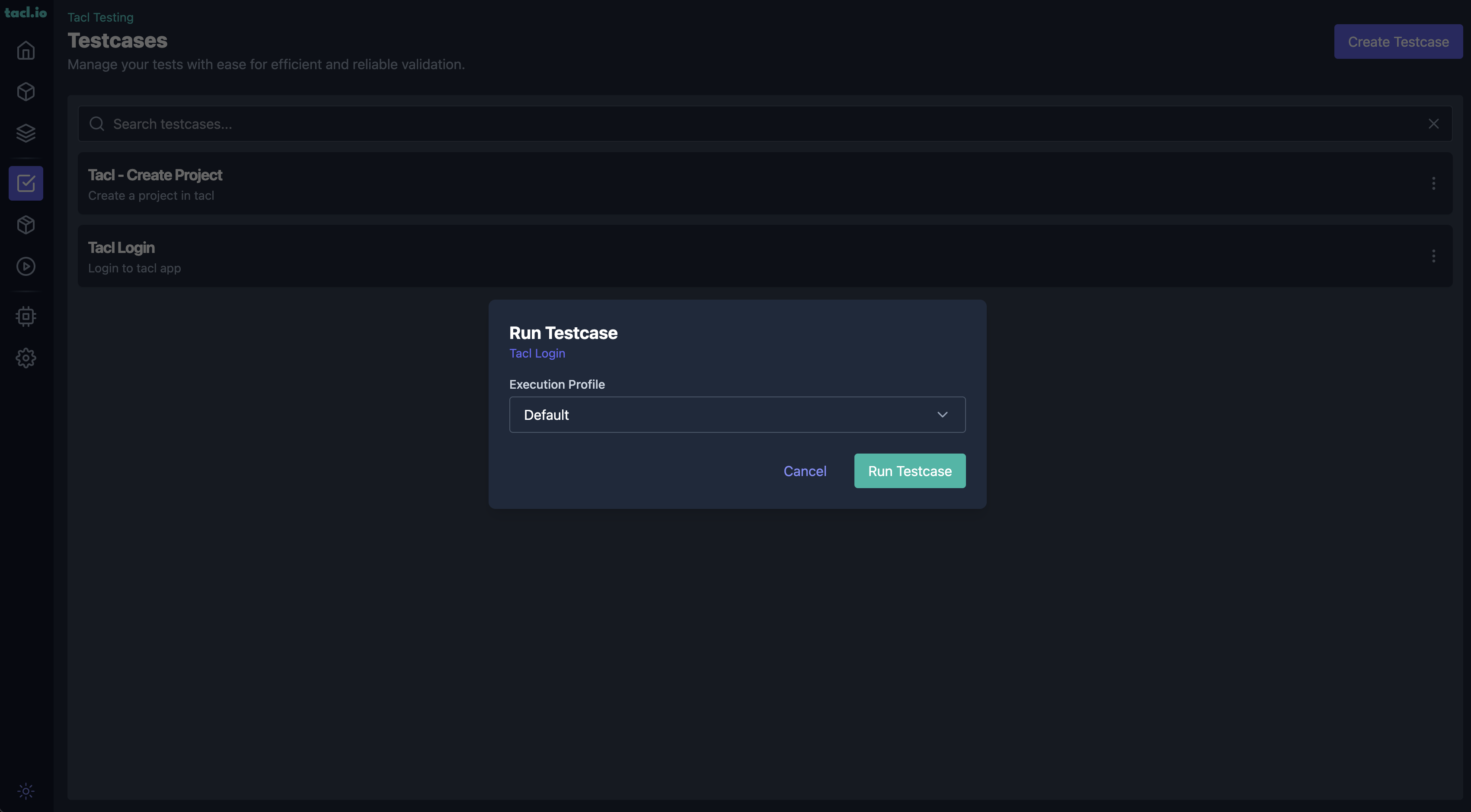
Task: Open the home icon in sidebar
Action: (x=26, y=50)
